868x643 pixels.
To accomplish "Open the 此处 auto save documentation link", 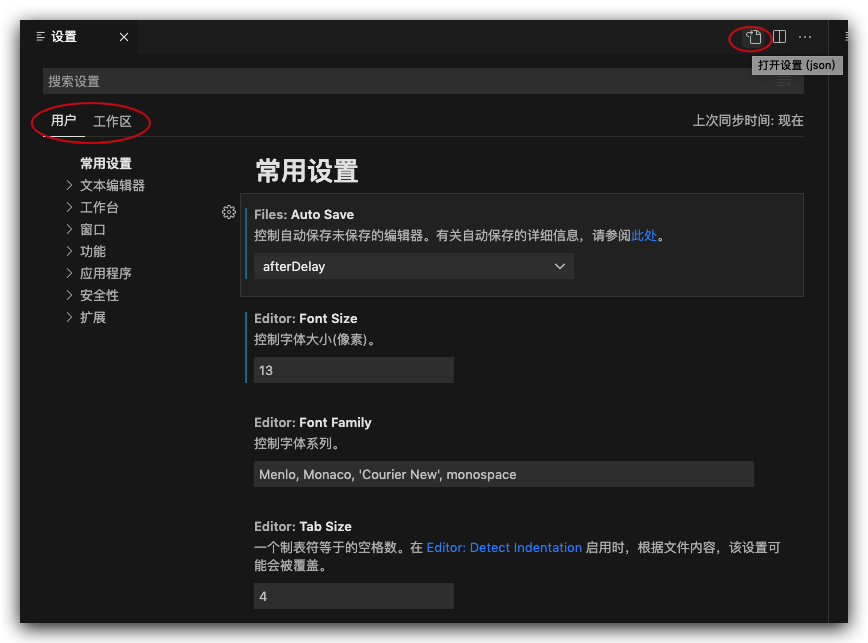I will [646, 236].
